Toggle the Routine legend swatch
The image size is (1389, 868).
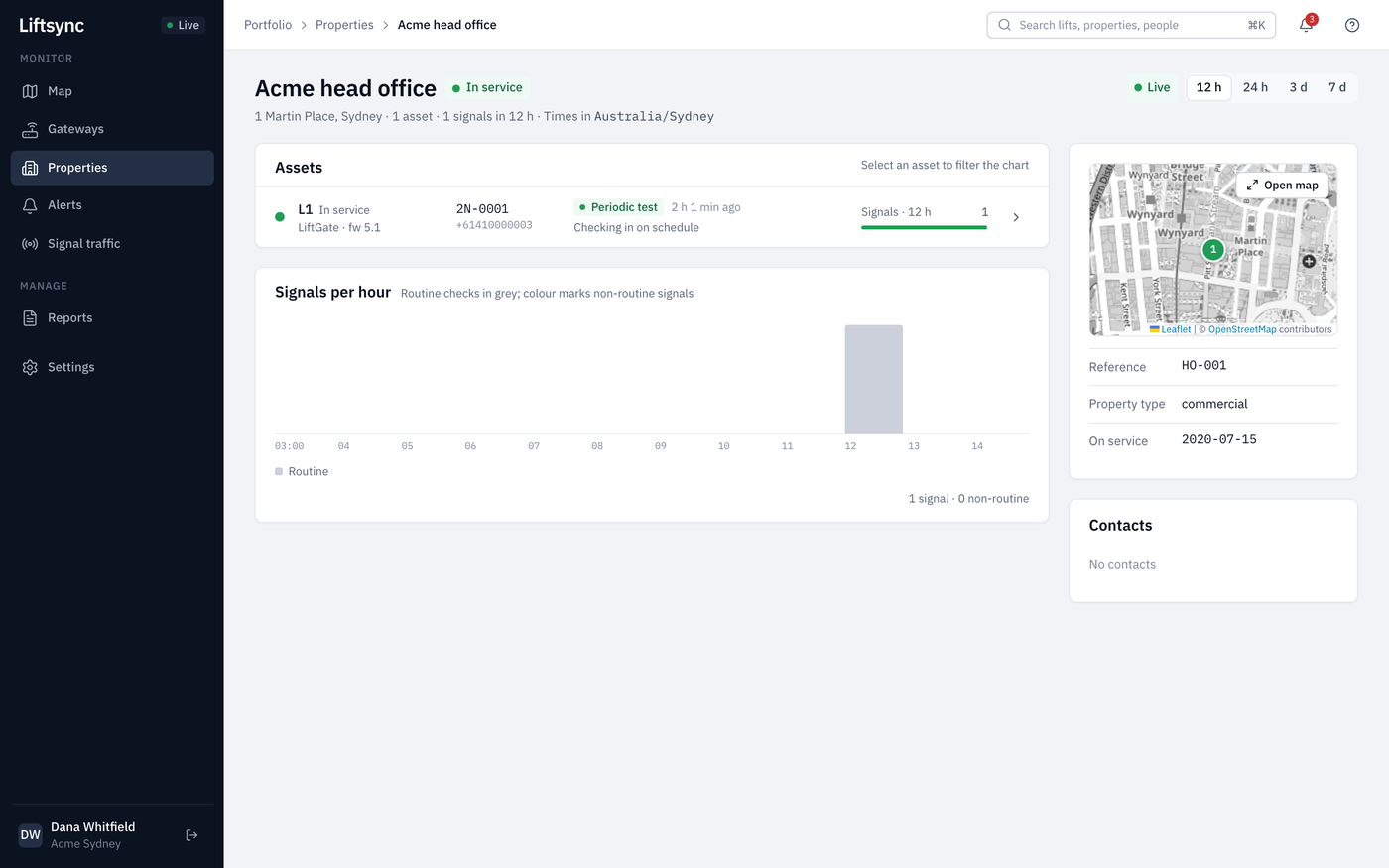[279, 472]
